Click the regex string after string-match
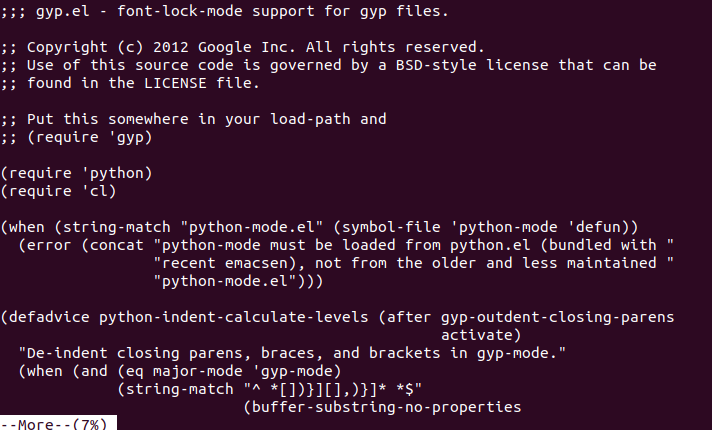712x430 pixels. (x=332, y=389)
